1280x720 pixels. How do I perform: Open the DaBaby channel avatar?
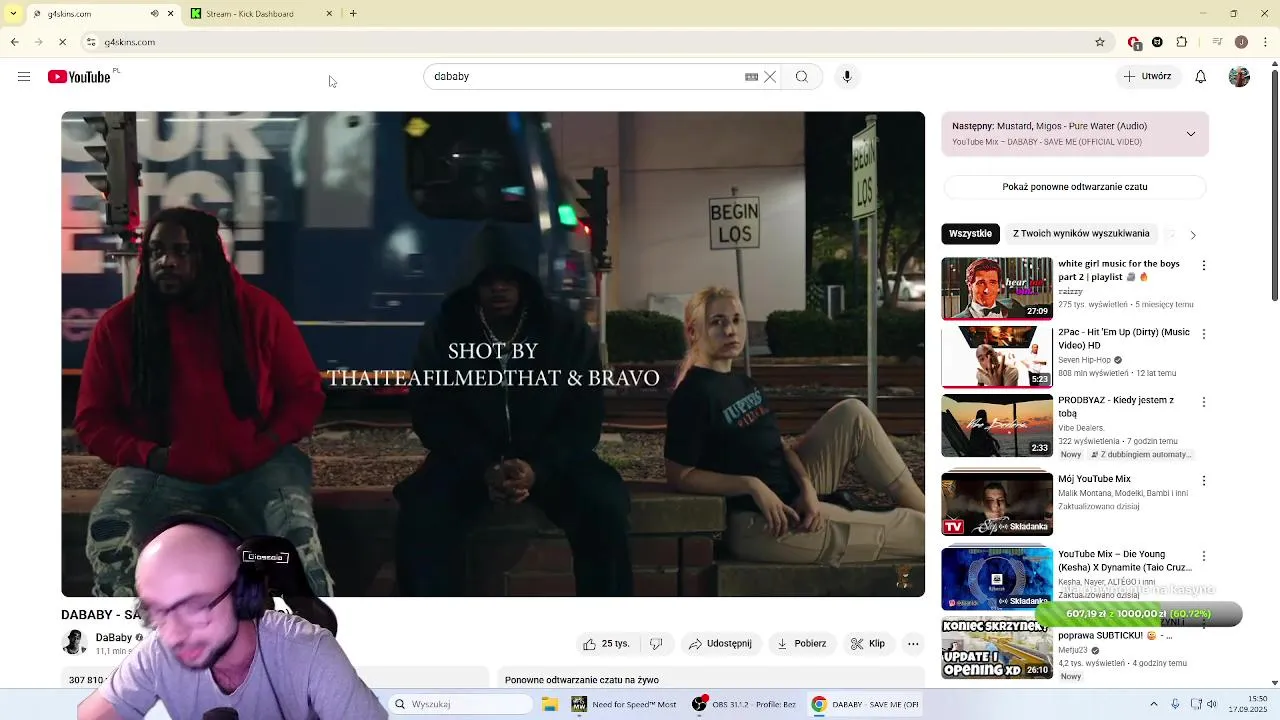(74, 642)
